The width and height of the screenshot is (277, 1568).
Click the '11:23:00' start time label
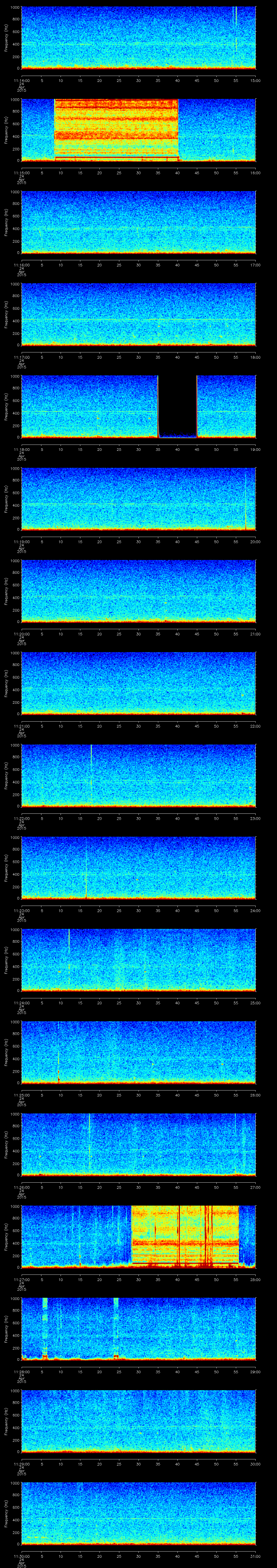[21, 910]
